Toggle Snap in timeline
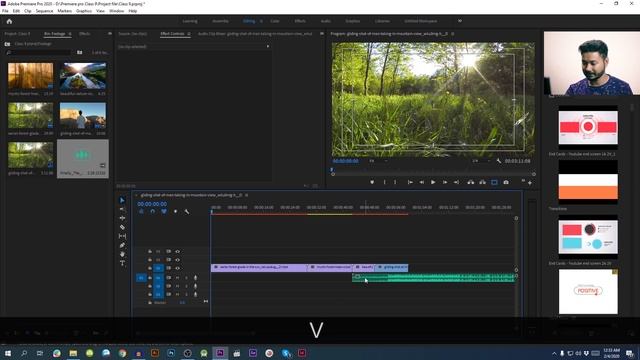640x360 pixels. click(x=153, y=211)
